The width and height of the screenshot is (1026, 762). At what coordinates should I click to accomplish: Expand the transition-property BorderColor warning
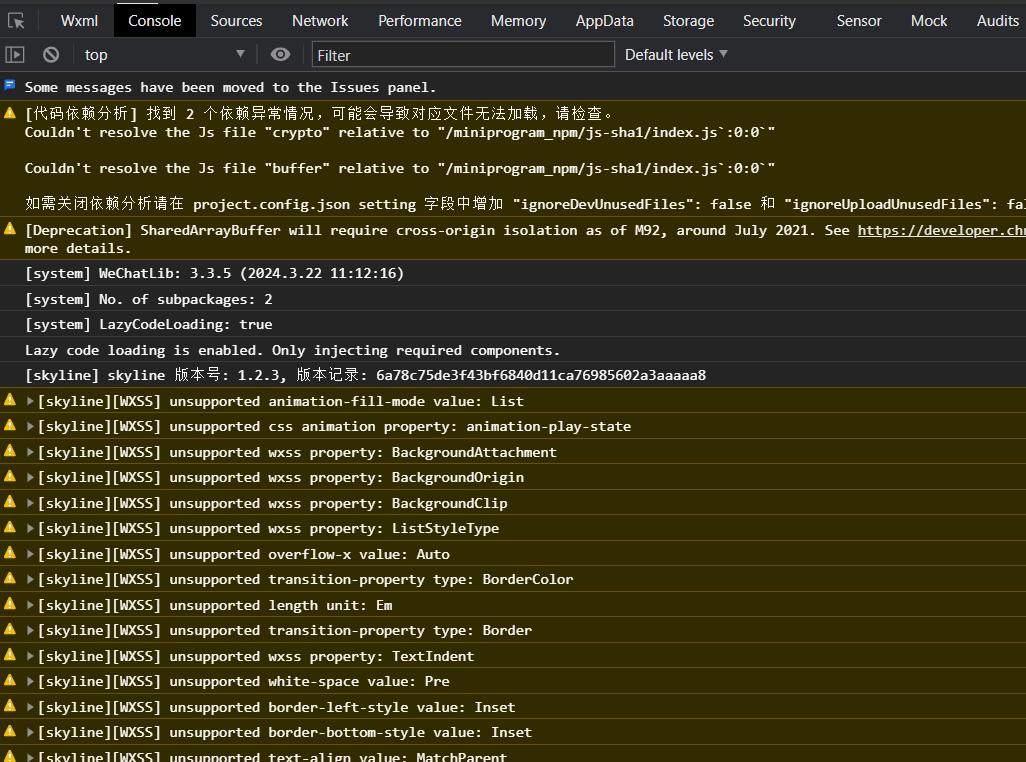pos(29,580)
